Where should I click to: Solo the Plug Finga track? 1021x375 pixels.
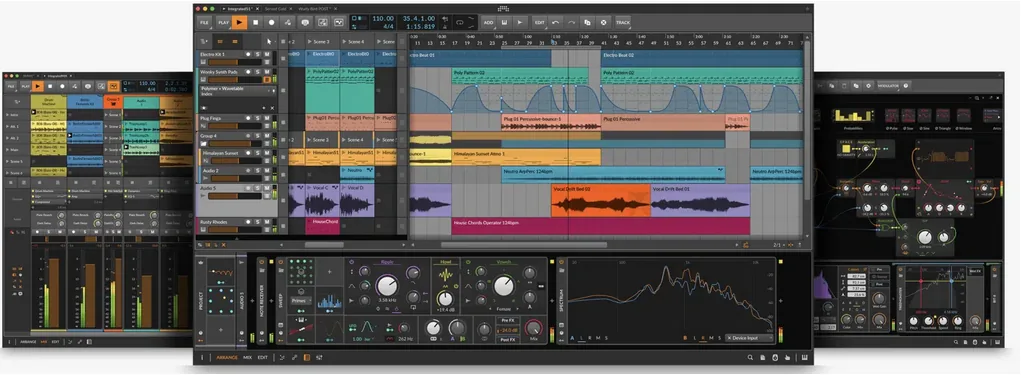coord(258,118)
